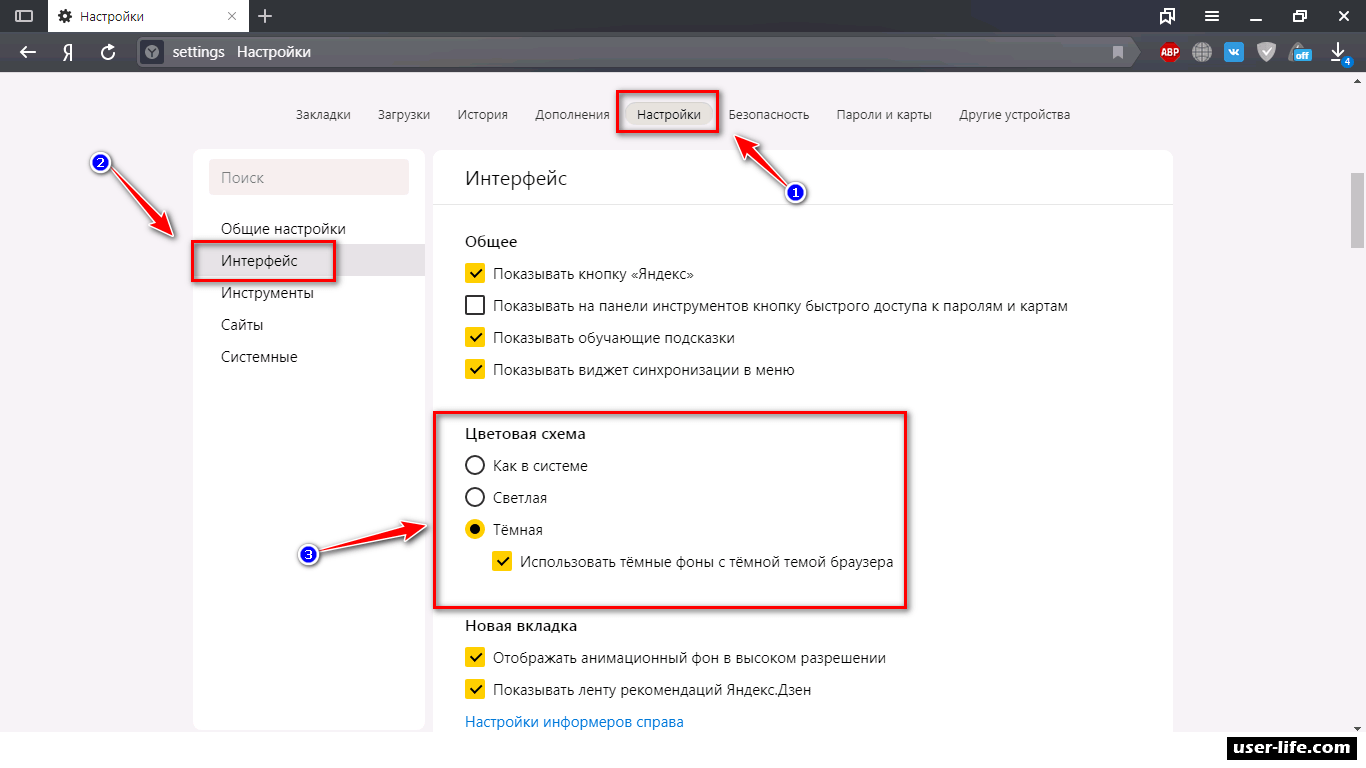Screen dimensions: 1366x768
Task: Uncheck animated background in high resolution
Action: [x=475, y=657]
